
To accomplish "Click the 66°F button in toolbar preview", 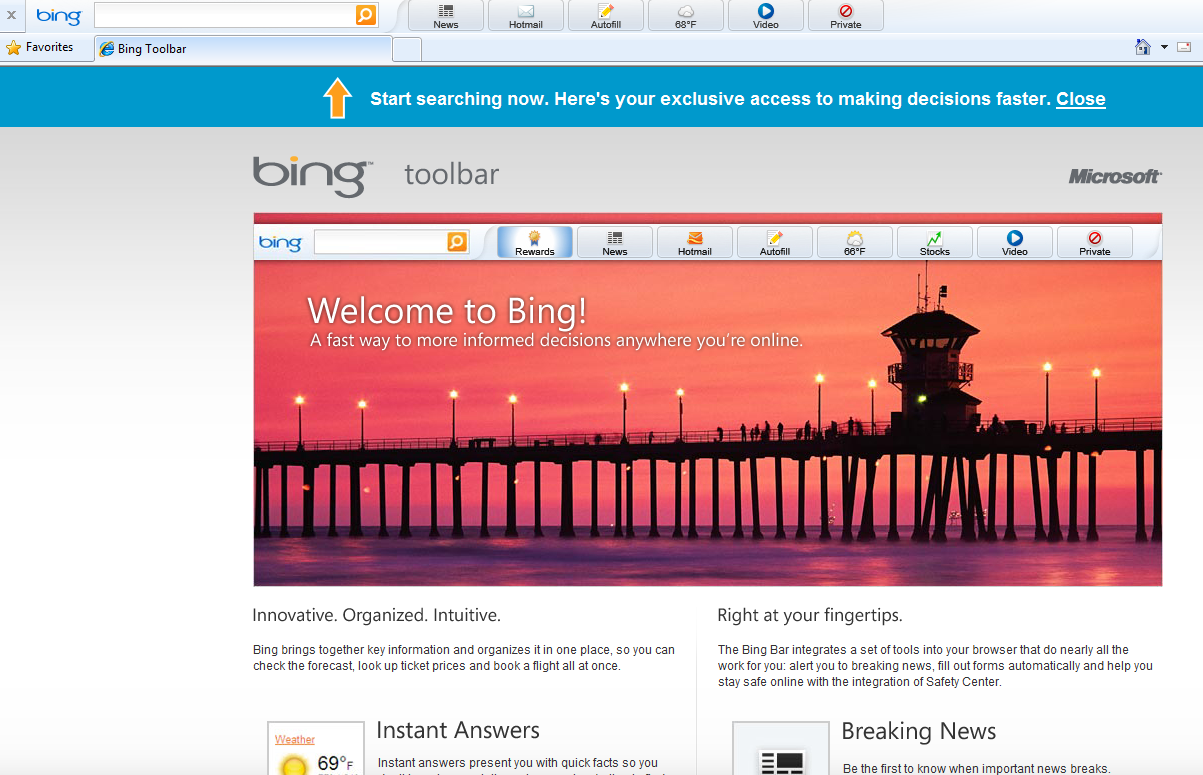I will pyautogui.click(x=855, y=242).
